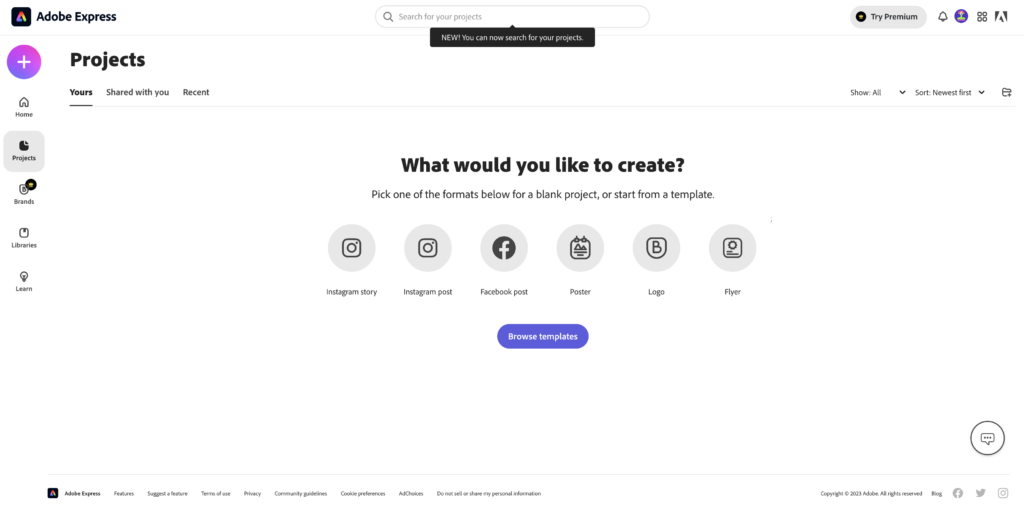Open the Home section in sidebar
Image resolution: width=1024 pixels, height=512 pixels.
tap(24, 106)
